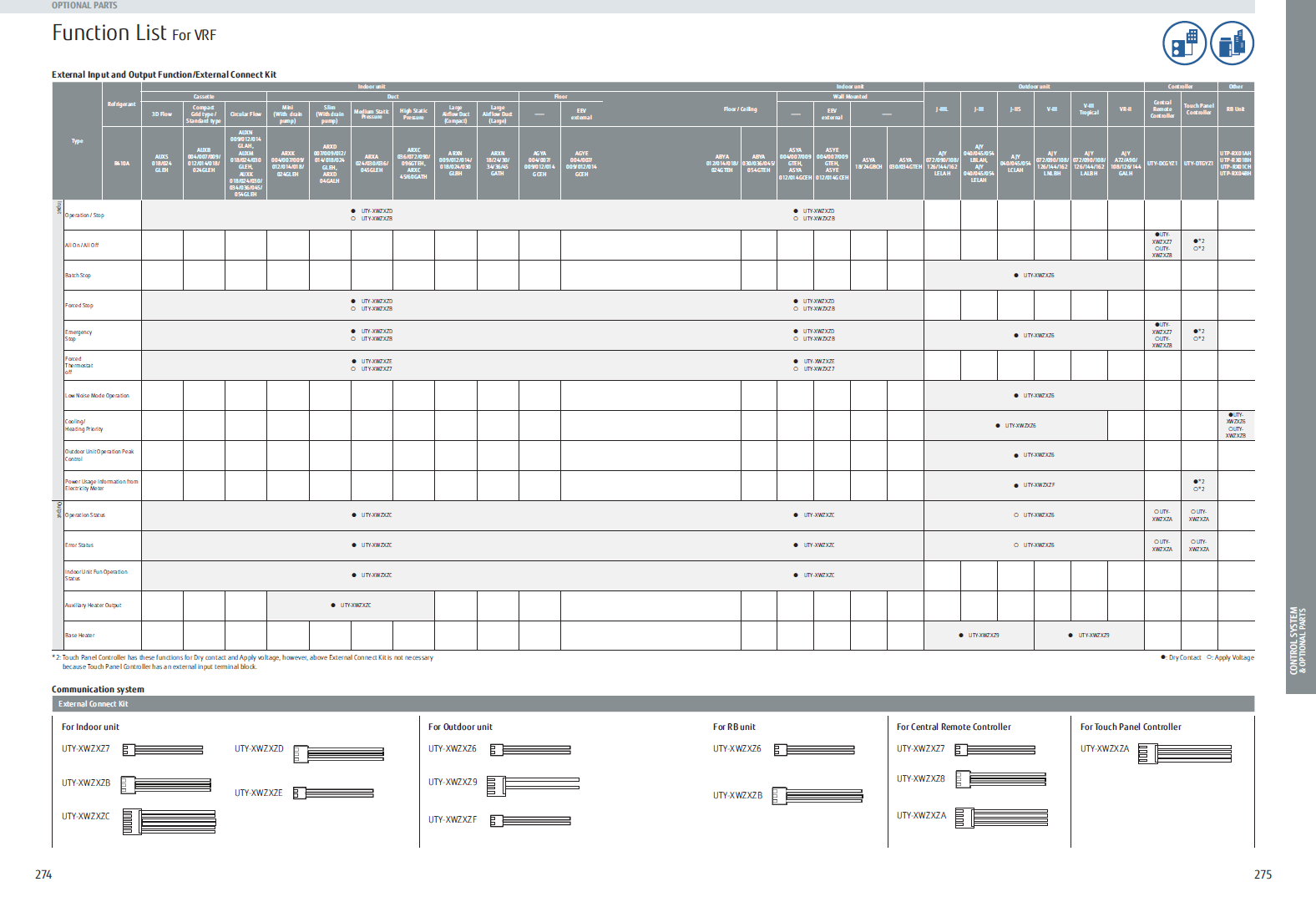Click the UTY-XWZXZB connector diagram under For RB unit

817,796
